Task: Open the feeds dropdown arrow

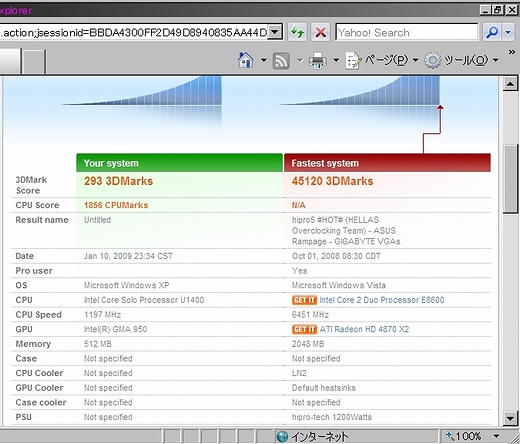Action: (300, 60)
